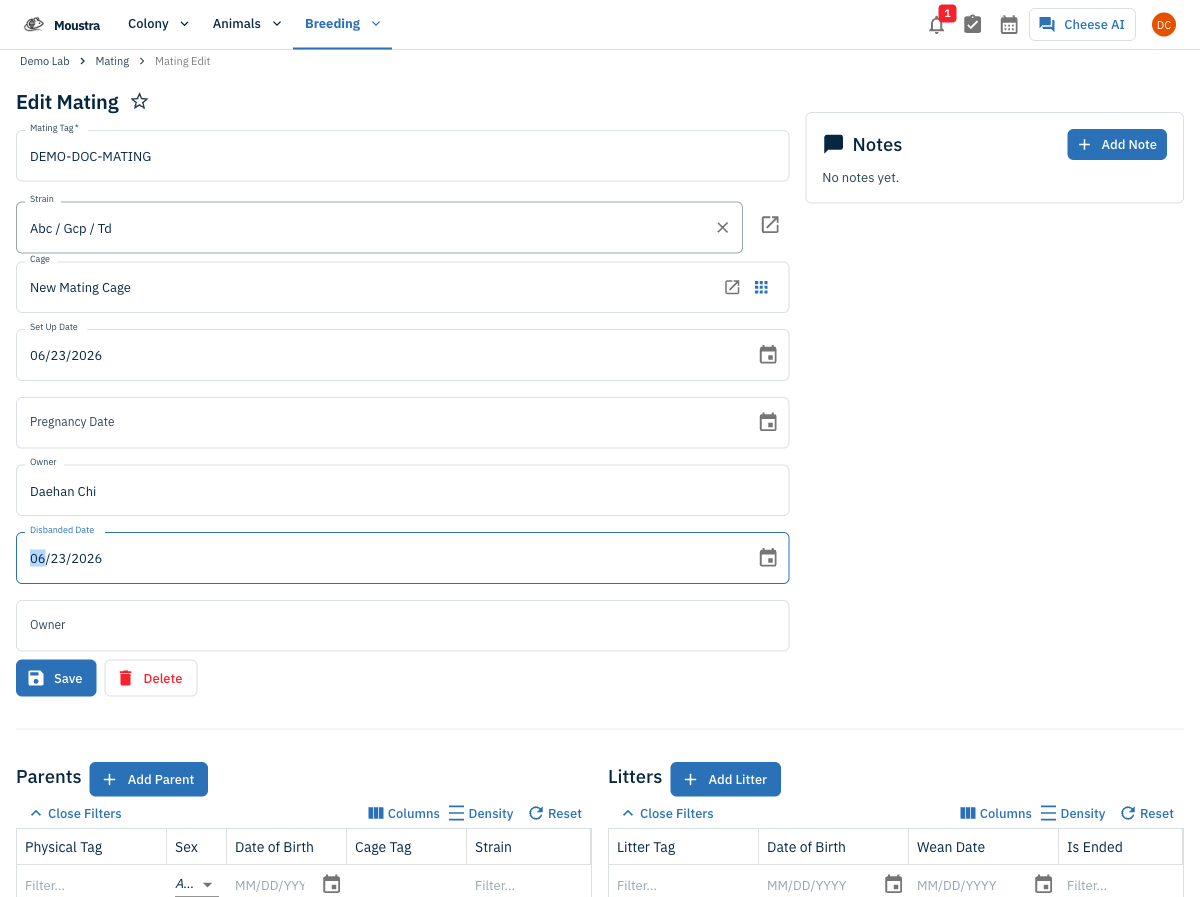Go to Demo Lab breadcrumb
The height and width of the screenshot is (897, 1200).
tap(45, 61)
